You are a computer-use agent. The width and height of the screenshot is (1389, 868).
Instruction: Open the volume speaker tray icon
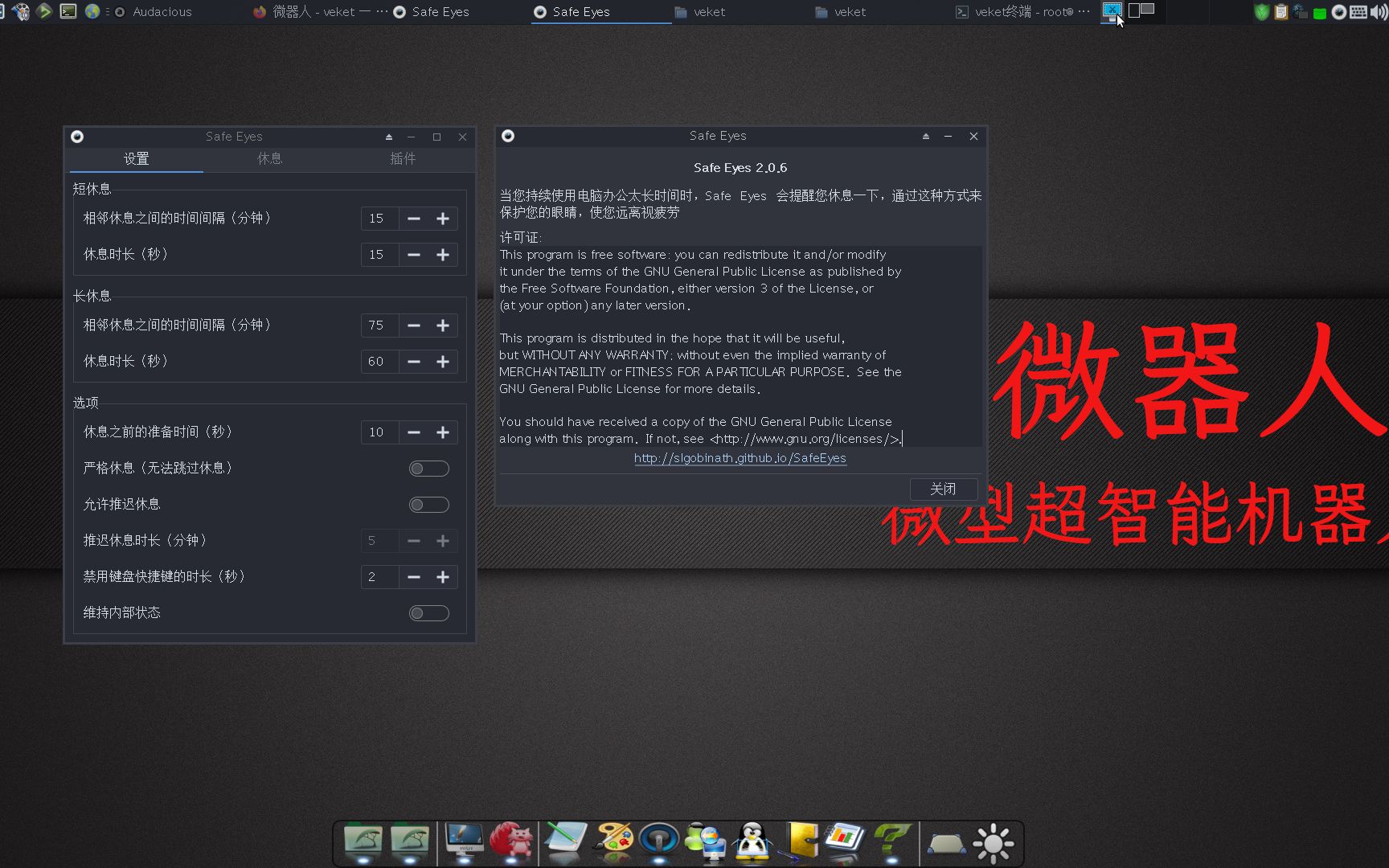tap(1378, 12)
